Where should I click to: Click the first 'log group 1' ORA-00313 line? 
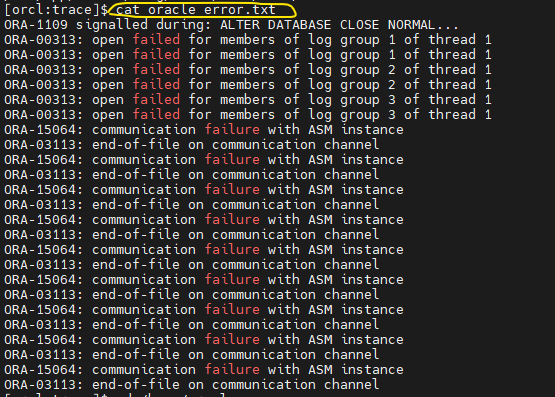(248, 40)
